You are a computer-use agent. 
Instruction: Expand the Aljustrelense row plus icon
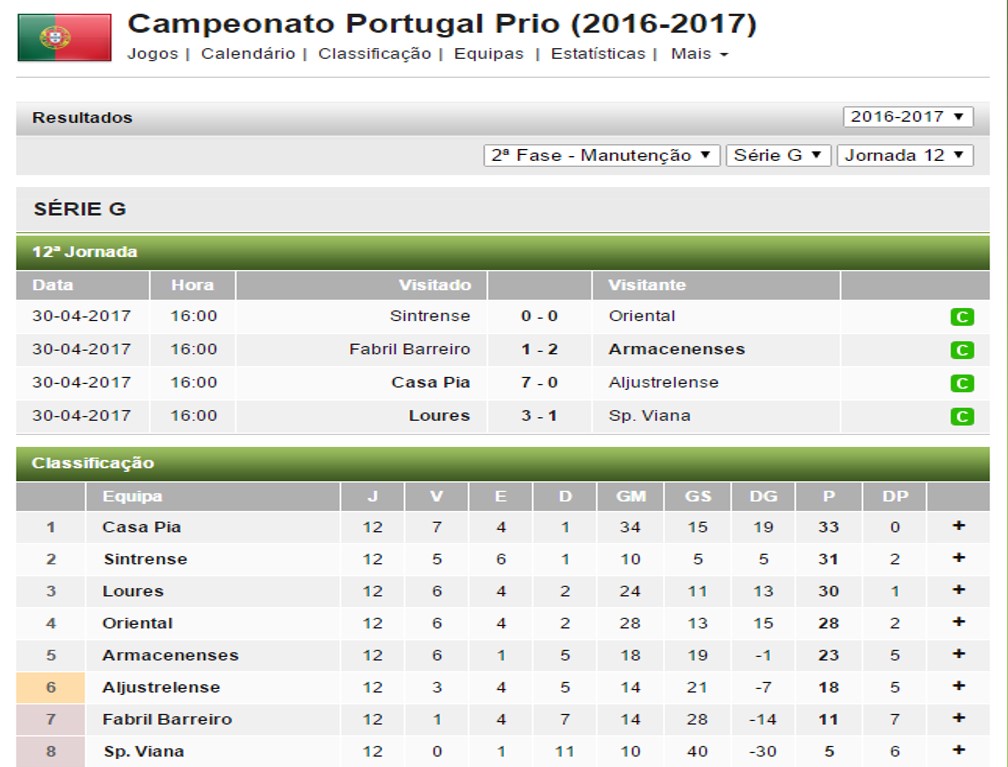tap(958, 686)
